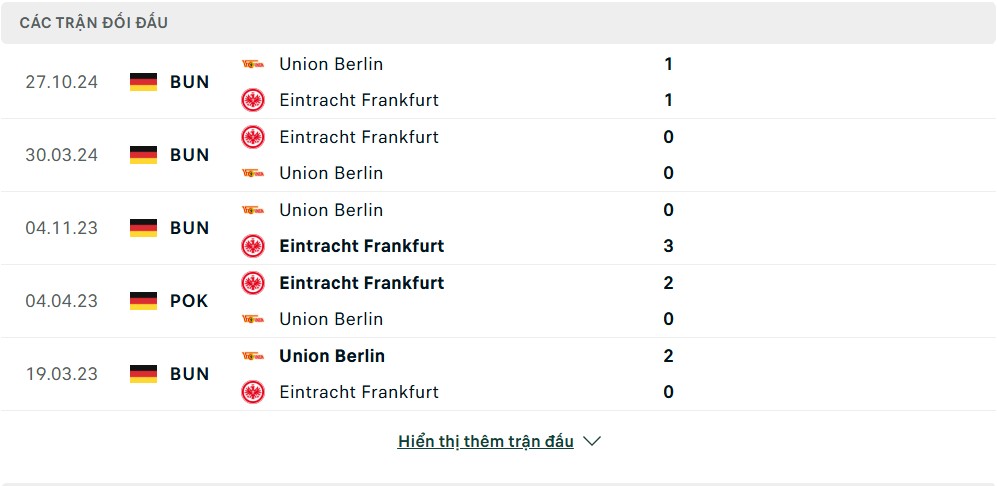
Task: Click the 04.11.23 match date
Action: point(62,228)
